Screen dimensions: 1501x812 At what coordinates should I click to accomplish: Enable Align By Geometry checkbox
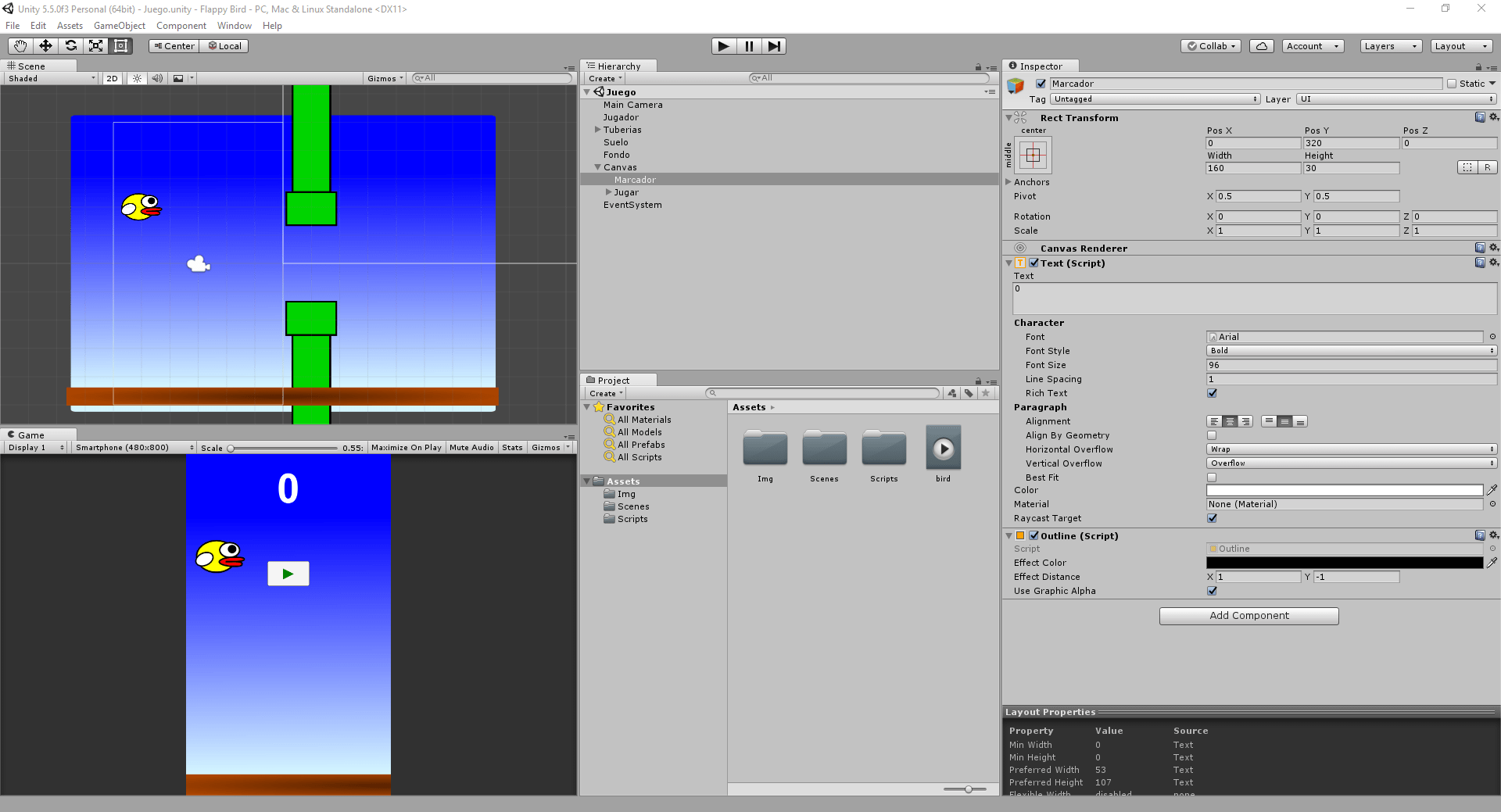pyautogui.click(x=1212, y=435)
